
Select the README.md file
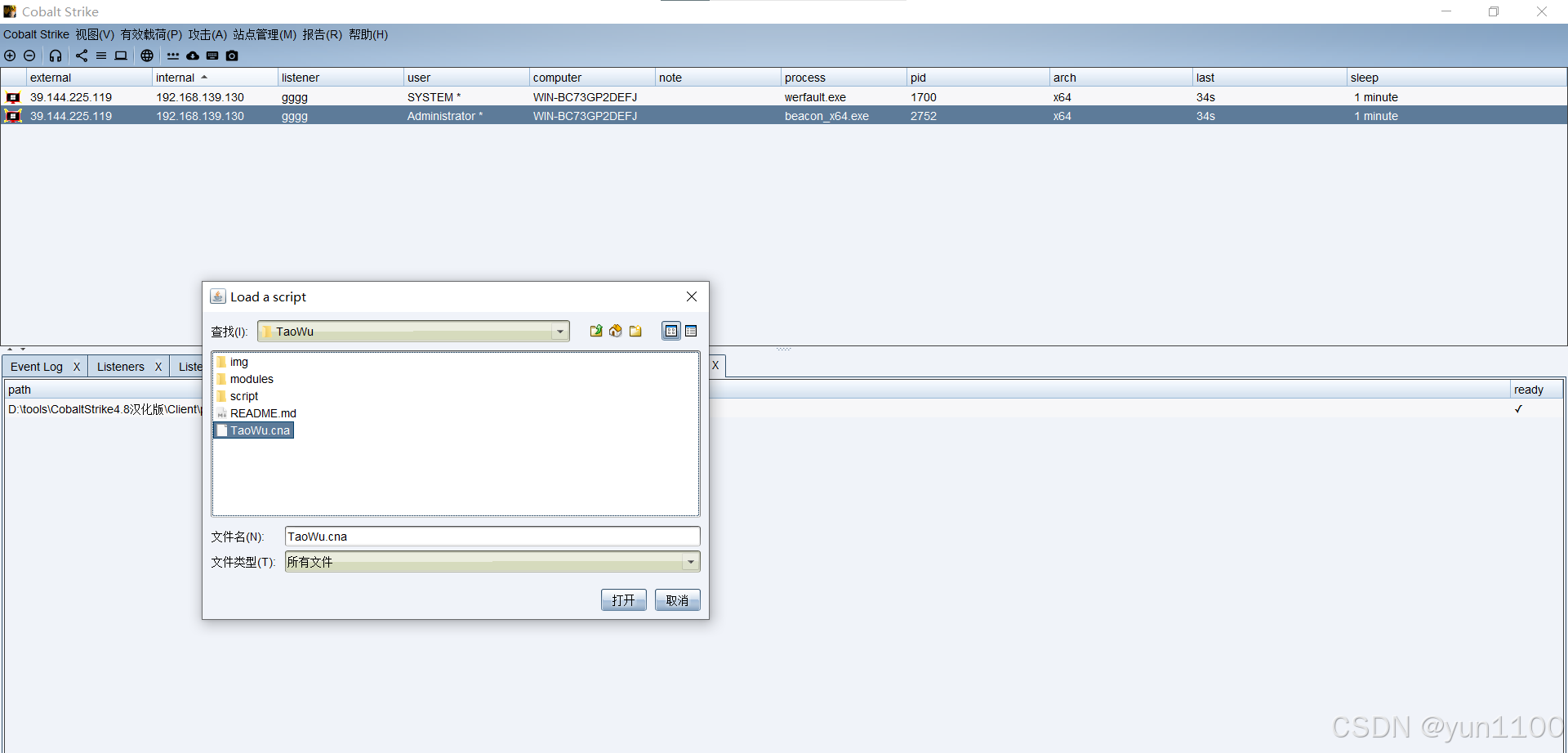(x=256, y=413)
